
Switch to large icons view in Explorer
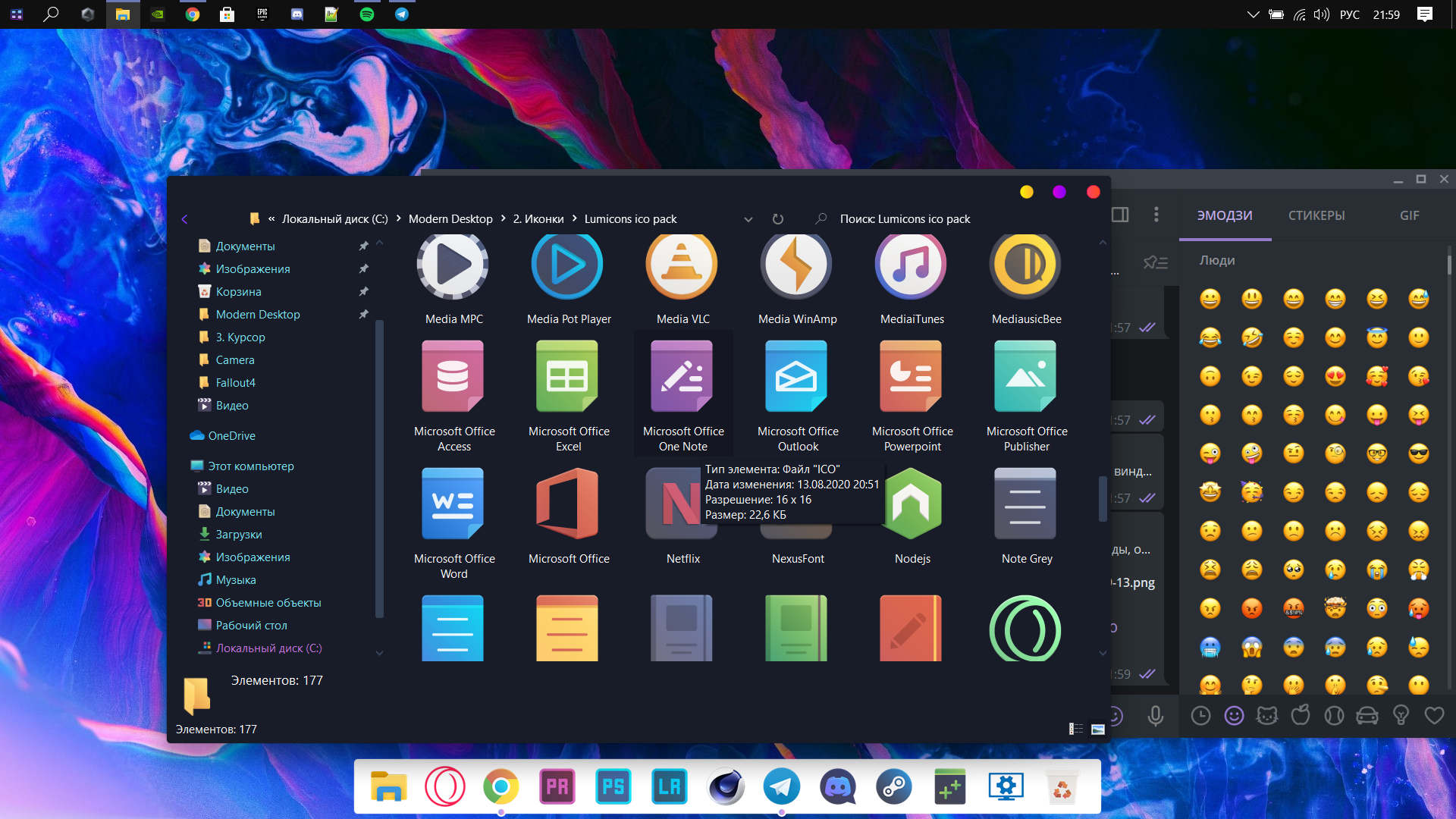pos(1097,729)
